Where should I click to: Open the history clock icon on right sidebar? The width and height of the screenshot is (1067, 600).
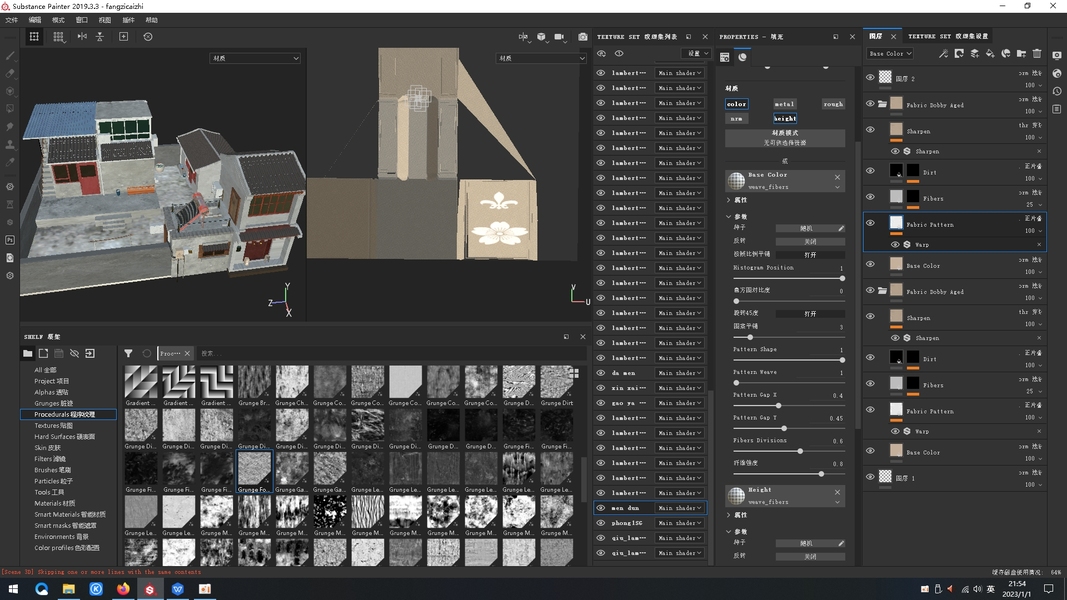pyautogui.click(x=1057, y=91)
